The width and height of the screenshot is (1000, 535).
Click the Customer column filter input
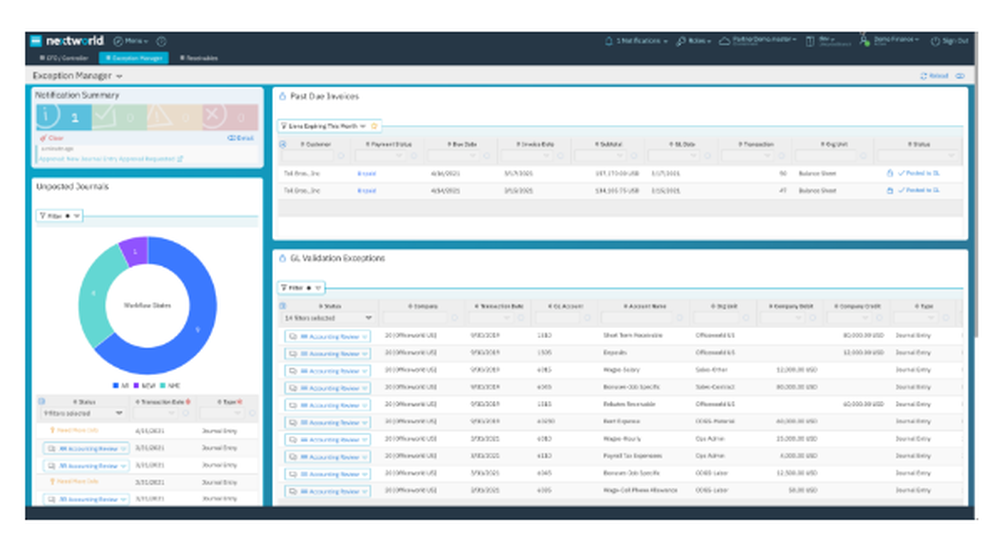tap(309, 156)
